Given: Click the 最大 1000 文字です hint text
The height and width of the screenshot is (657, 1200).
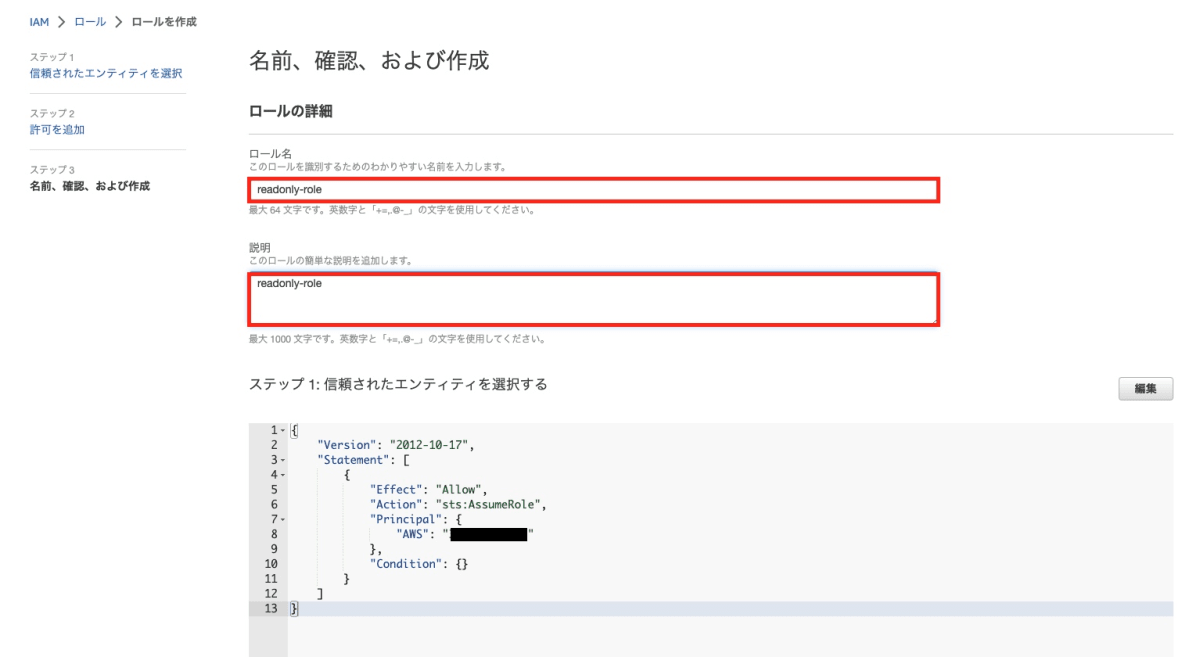Looking at the screenshot, I should (396, 339).
